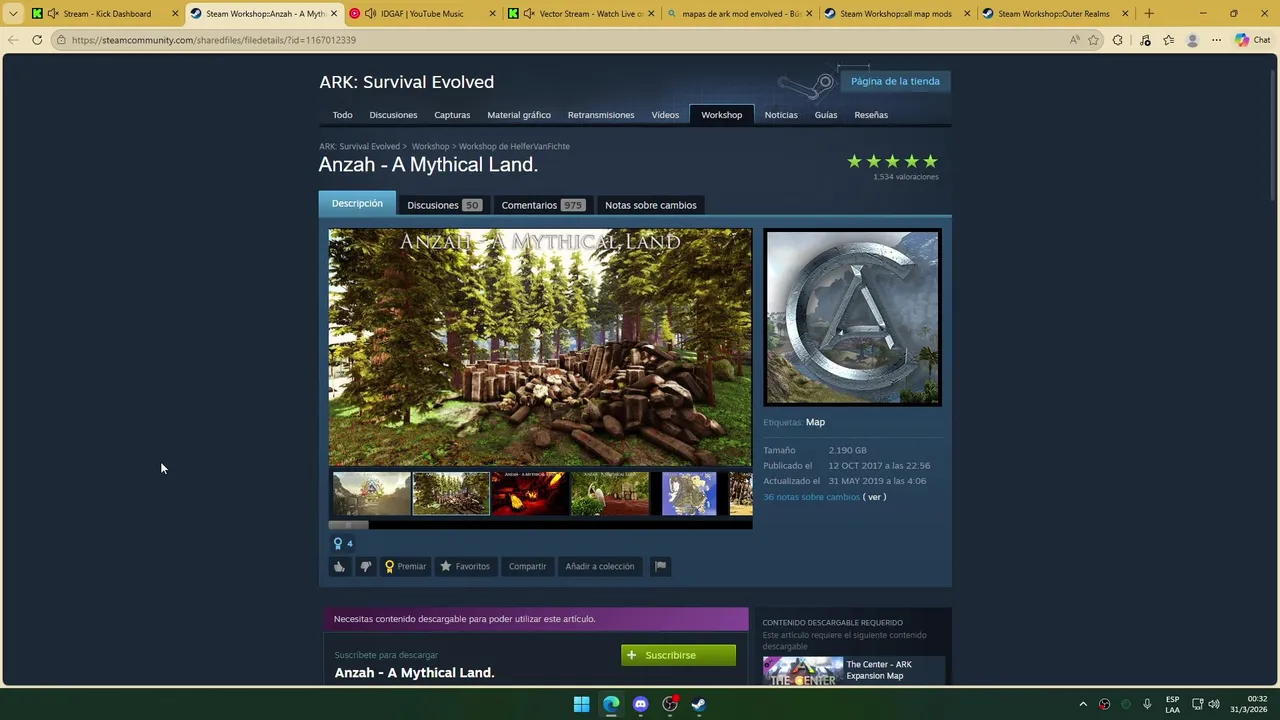Open the Descripción tab
This screenshot has width=1280, height=720.
[357, 203]
